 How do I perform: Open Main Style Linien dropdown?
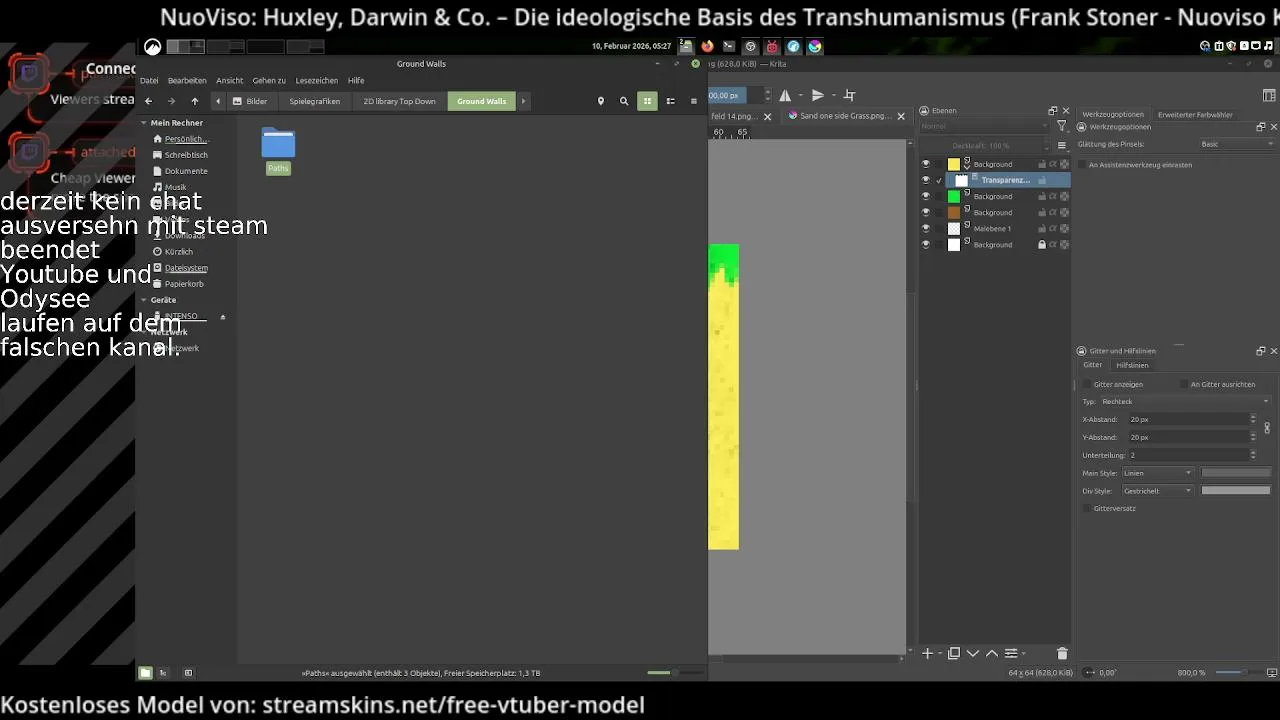(1158, 473)
